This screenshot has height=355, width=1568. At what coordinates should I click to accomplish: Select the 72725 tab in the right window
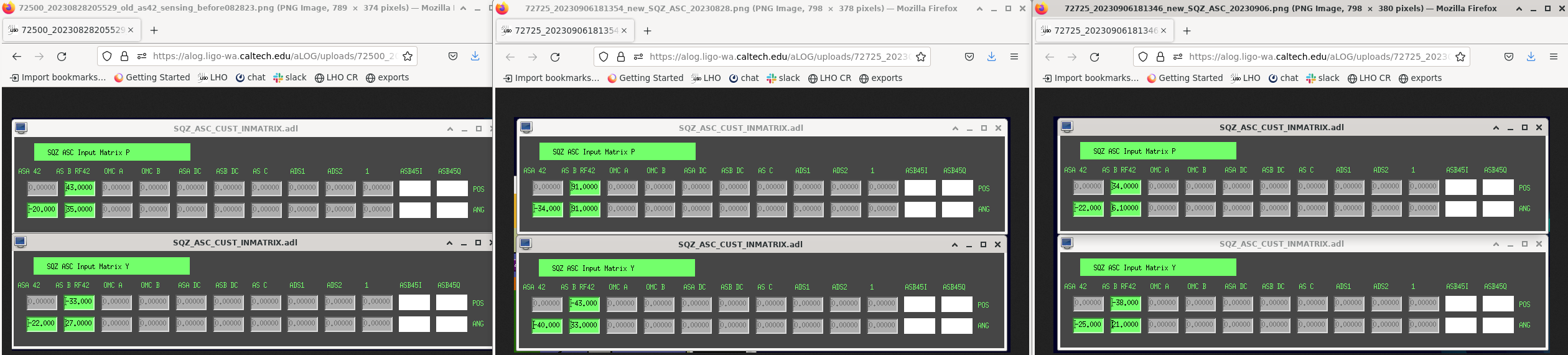point(1105,31)
